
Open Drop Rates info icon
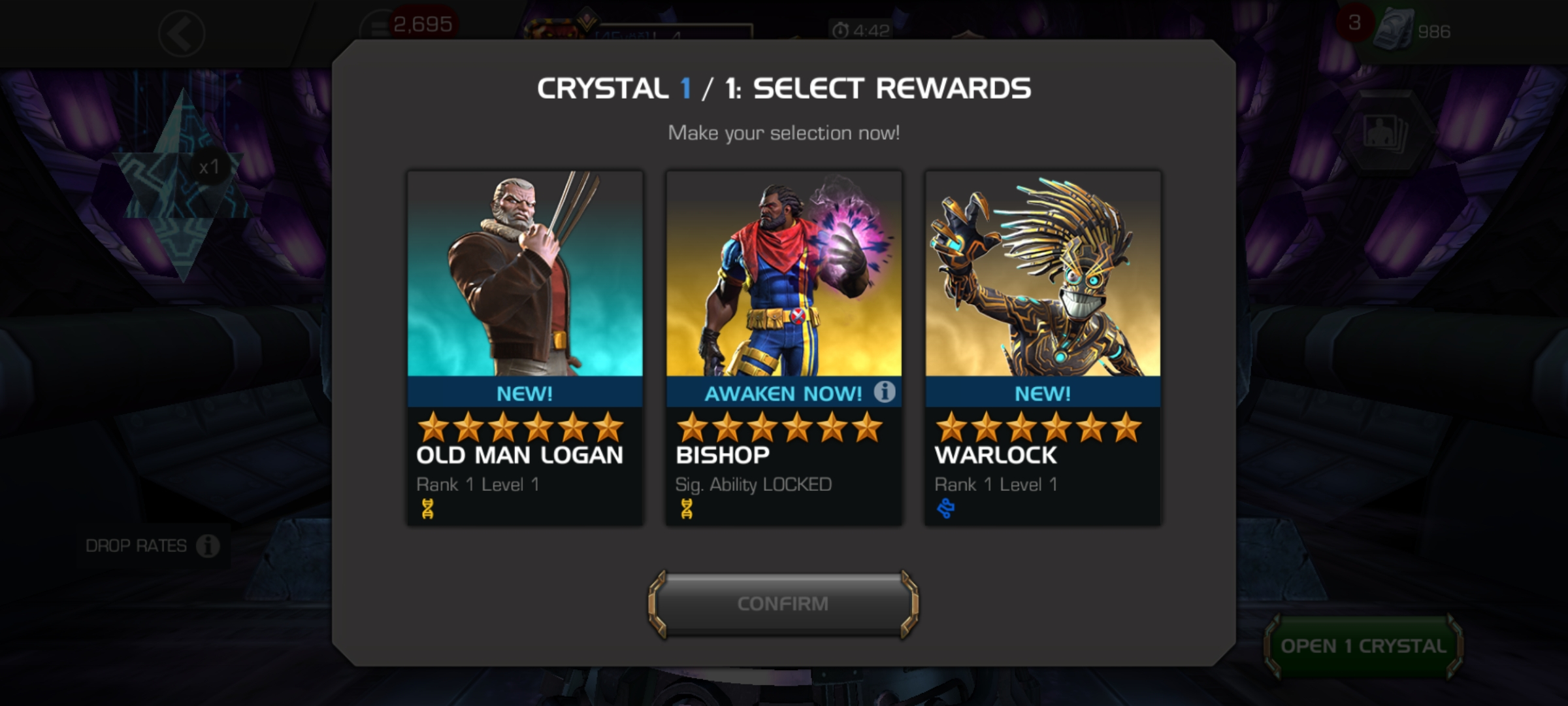(x=208, y=546)
